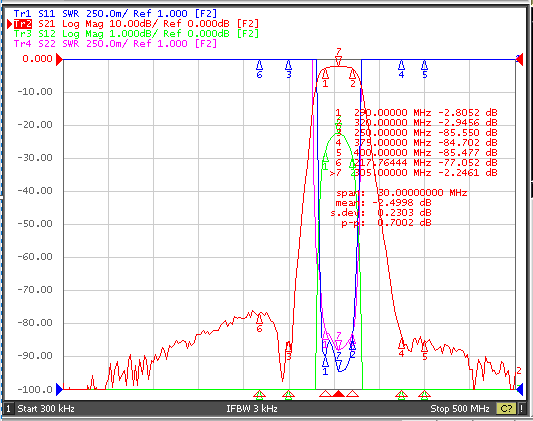Image resolution: width=533 pixels, height=421 pixels.
Task: Click blue marker 5 on top reference line
Action: (x=425, y=69)
